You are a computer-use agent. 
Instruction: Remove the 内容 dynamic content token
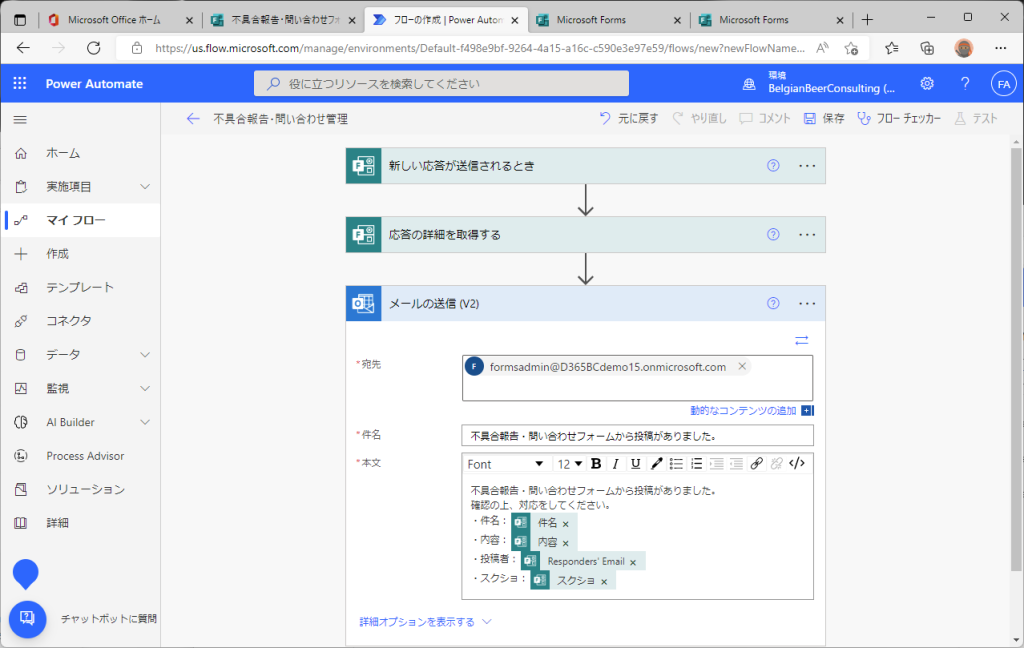pos(566,543)
